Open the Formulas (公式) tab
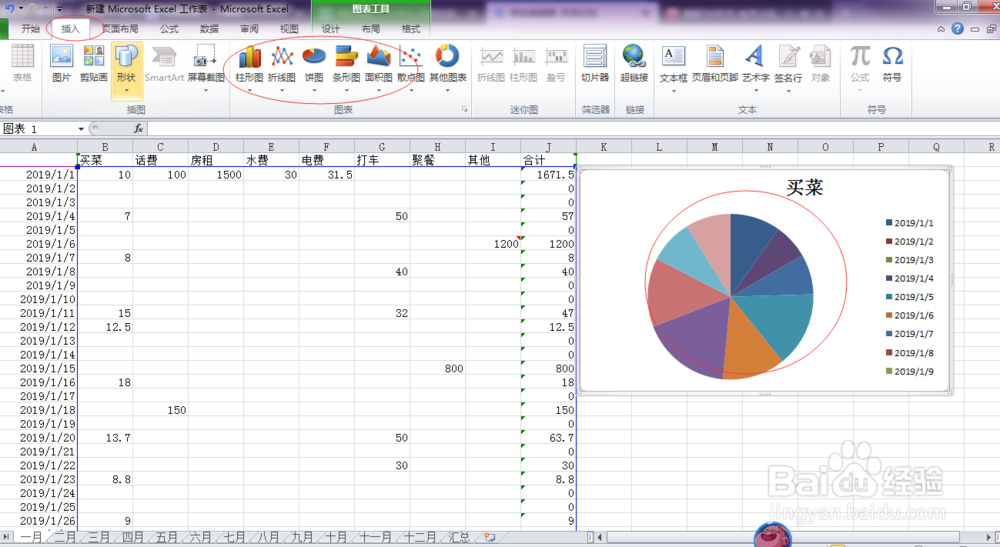Screen dimensions: 1000x547 (x=169, y=29)
